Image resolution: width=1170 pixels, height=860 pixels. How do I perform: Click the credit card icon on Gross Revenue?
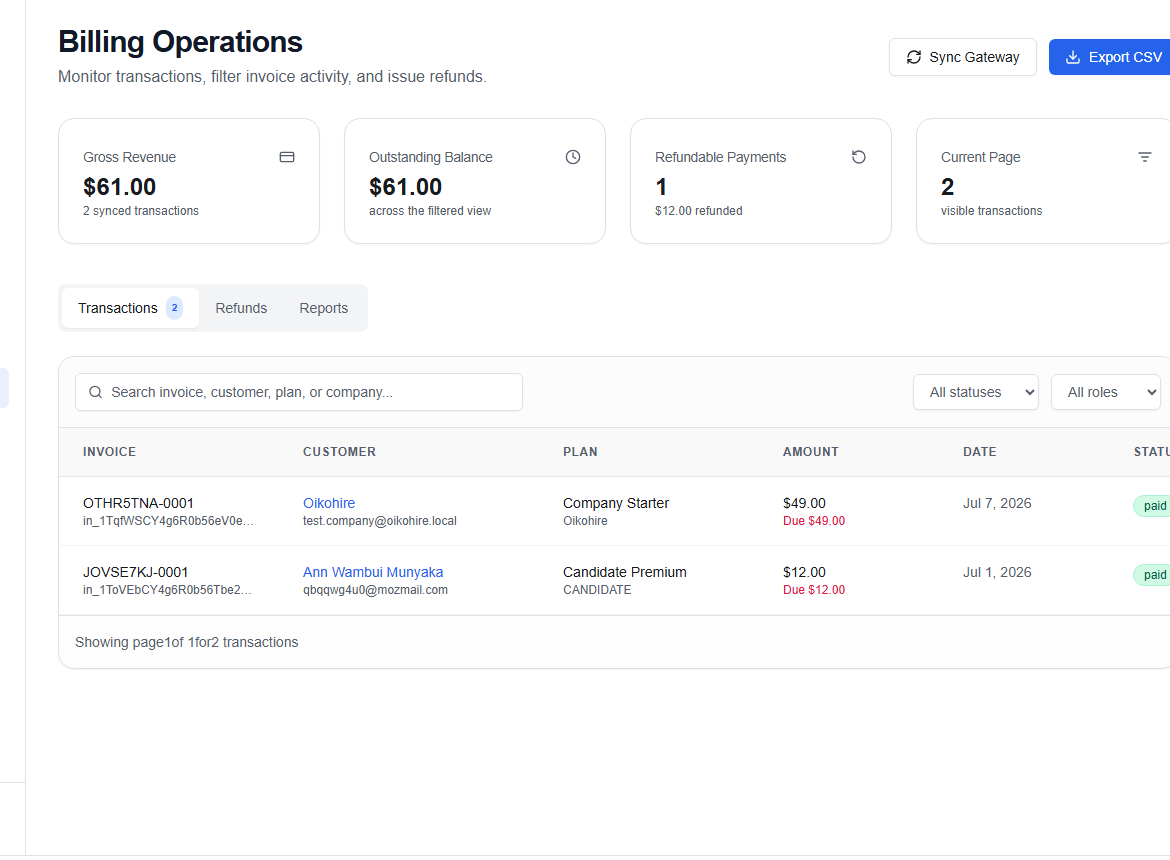[287, 157]
